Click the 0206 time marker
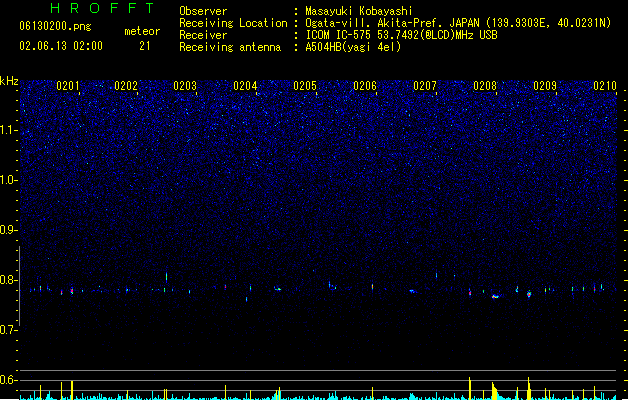Image resolution: width=629 pixels, height=400 pixels. (365, 86)
